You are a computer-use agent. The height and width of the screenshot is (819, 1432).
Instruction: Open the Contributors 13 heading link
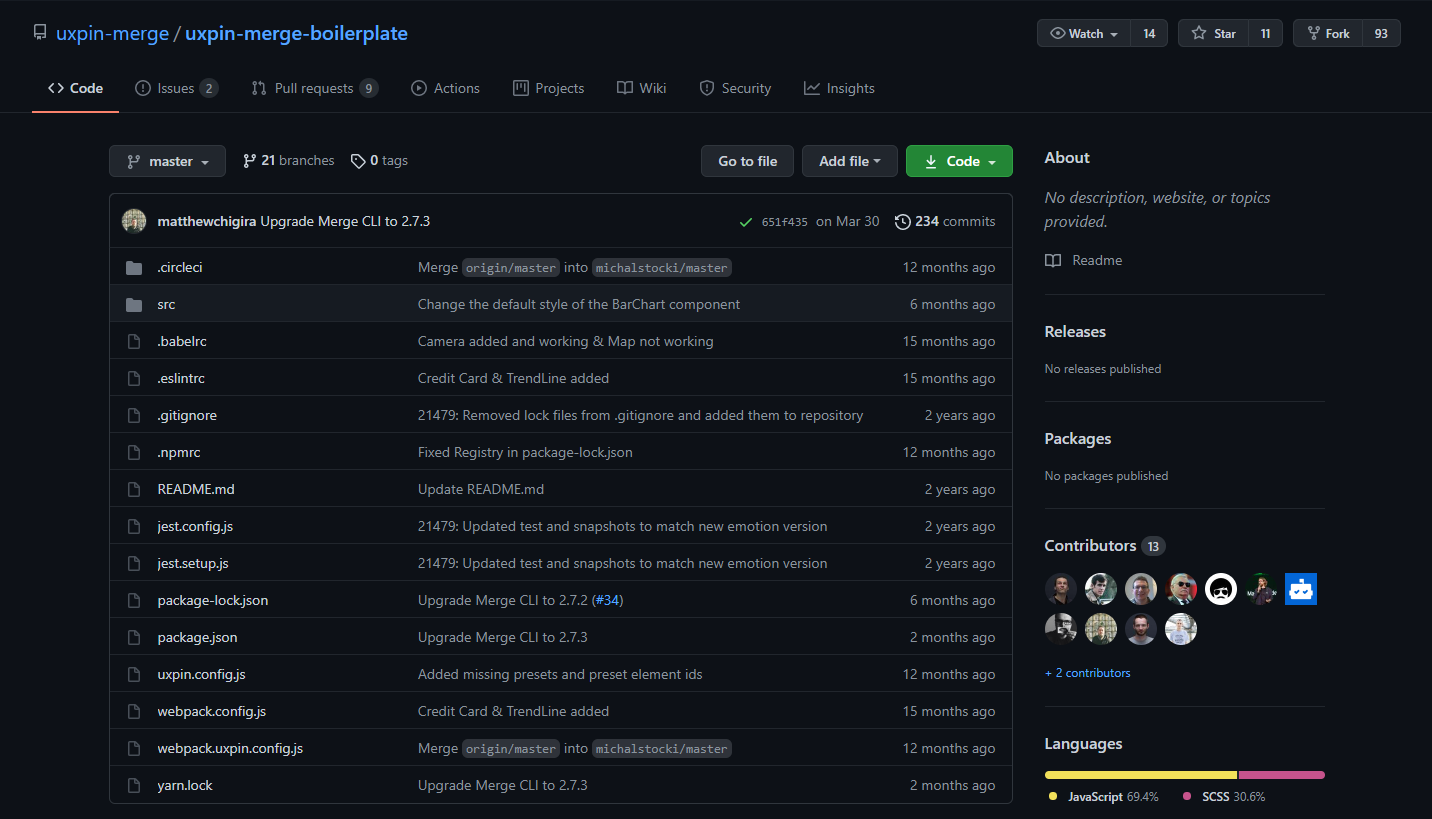click(1105, 545)
